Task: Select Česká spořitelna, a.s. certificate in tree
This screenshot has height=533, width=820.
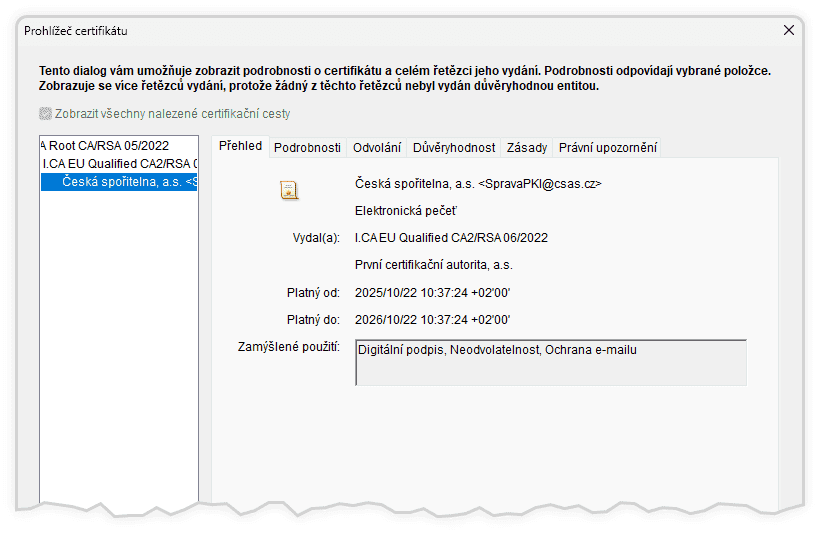Action: [x=120, y=182]
